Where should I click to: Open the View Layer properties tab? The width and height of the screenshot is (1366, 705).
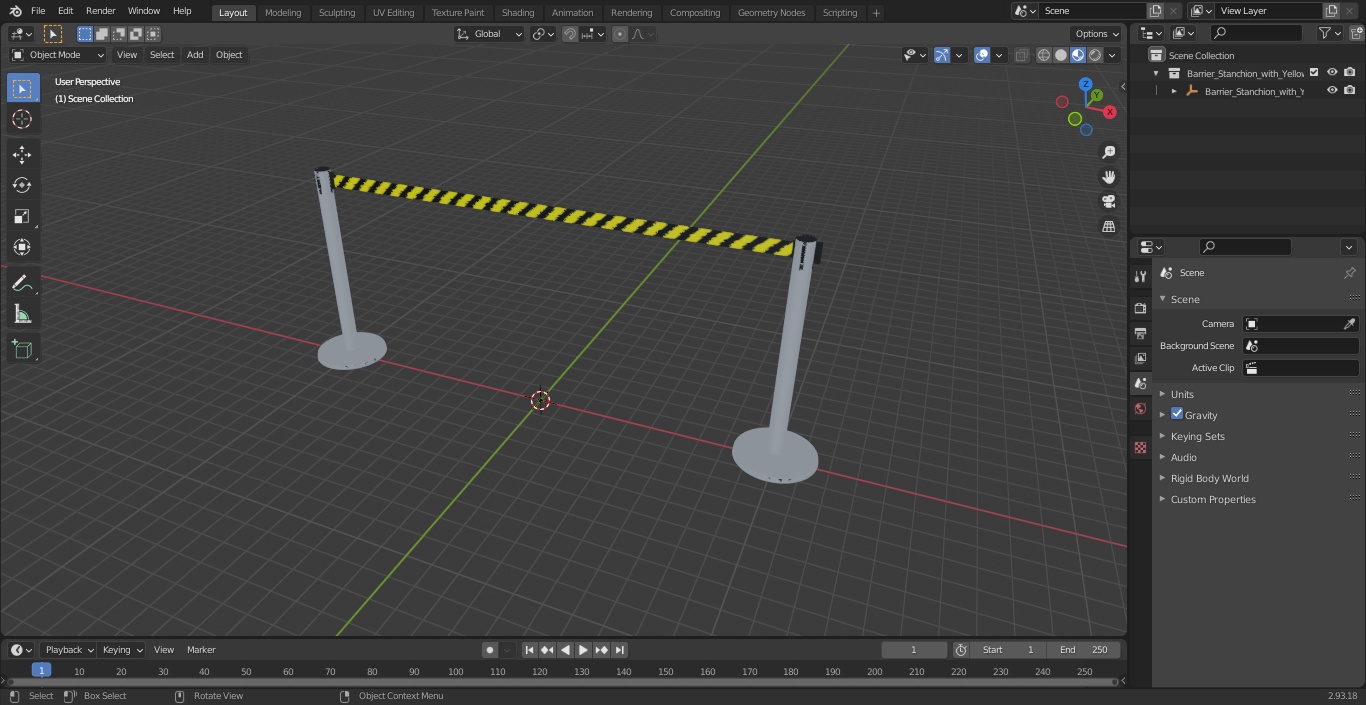click(x=1140, y=358)
